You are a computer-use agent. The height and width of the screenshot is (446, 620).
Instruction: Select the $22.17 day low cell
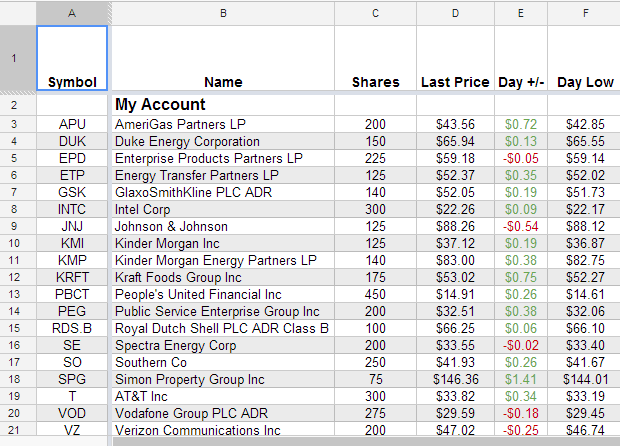[x=584, y=209]
